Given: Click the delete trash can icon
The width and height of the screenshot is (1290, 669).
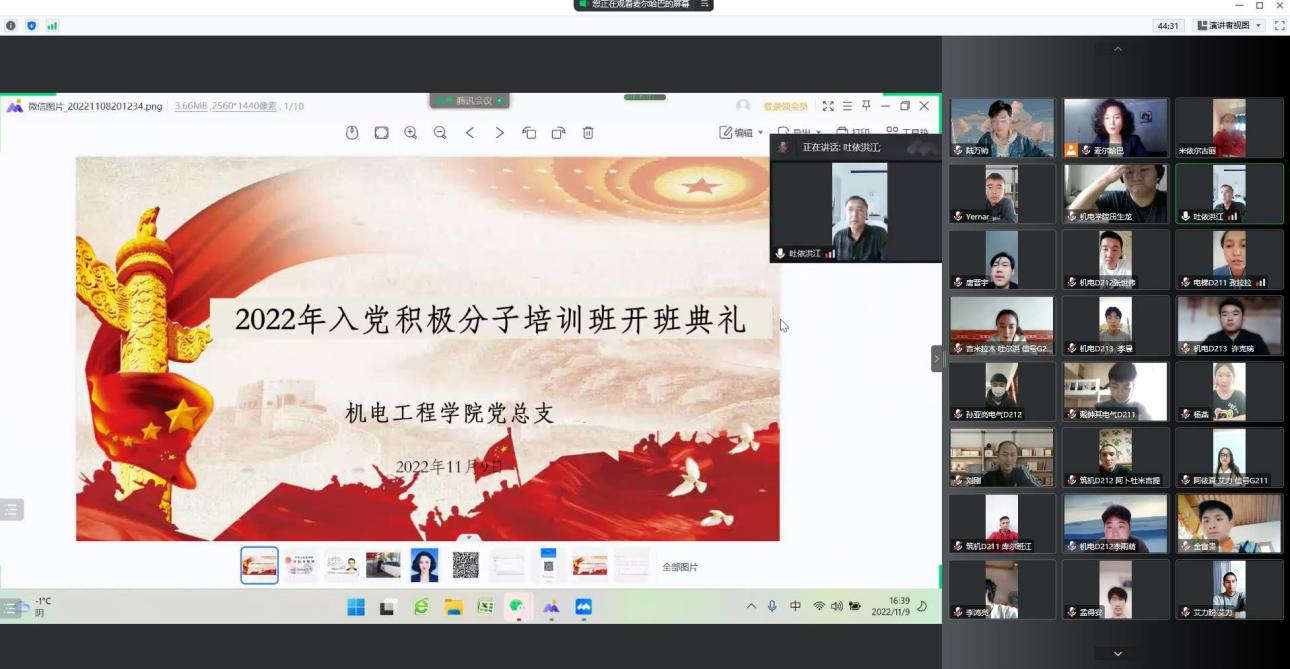Looking at the screenshot, I should click(588, 133).
